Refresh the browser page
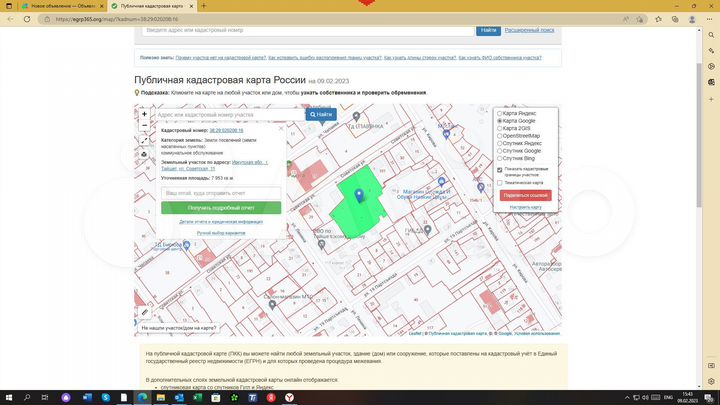 27,19
